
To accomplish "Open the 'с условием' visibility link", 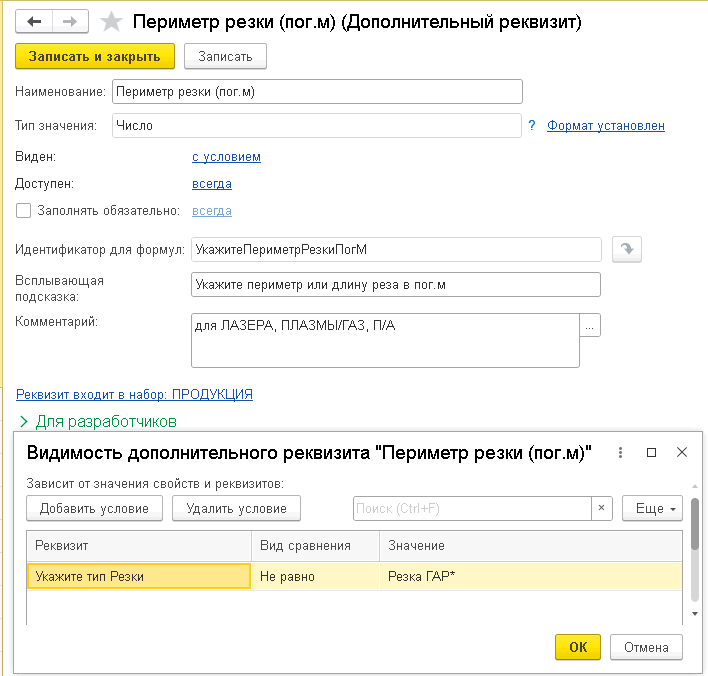I will tap(226, 157).
